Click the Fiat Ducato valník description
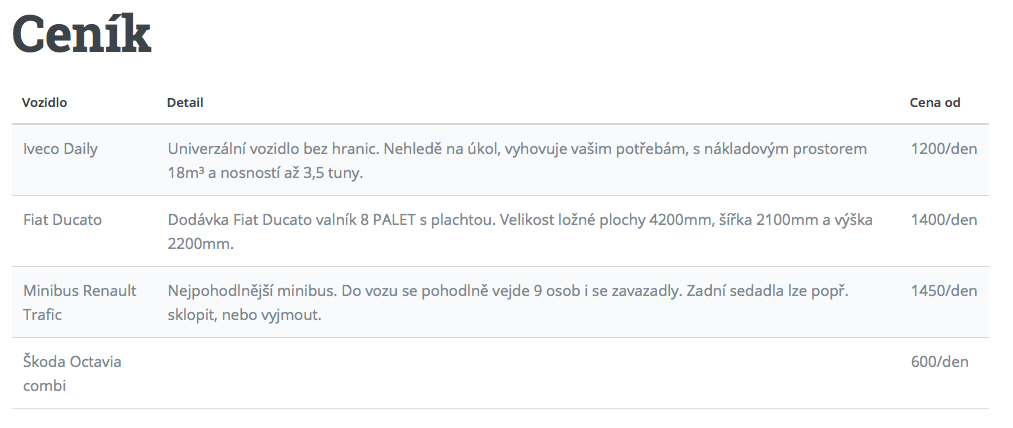The width and height of the screenshot is (1013, 428). (521, 232)
